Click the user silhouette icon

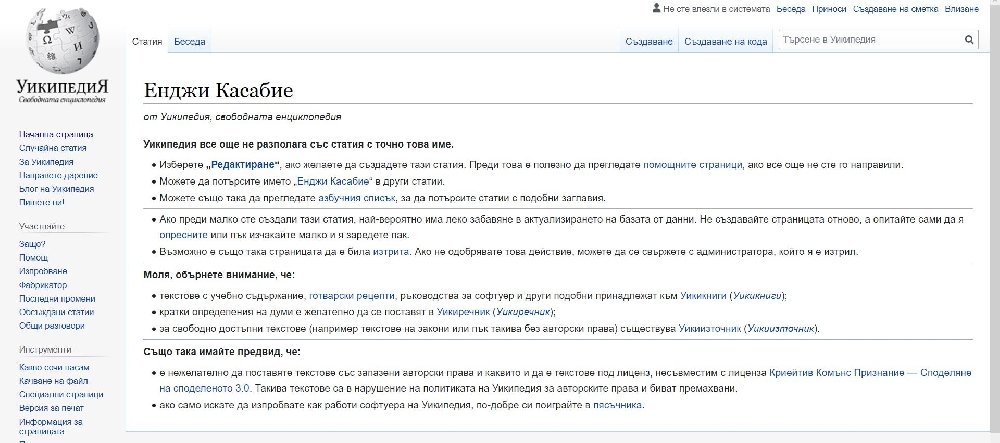(656, 8)
